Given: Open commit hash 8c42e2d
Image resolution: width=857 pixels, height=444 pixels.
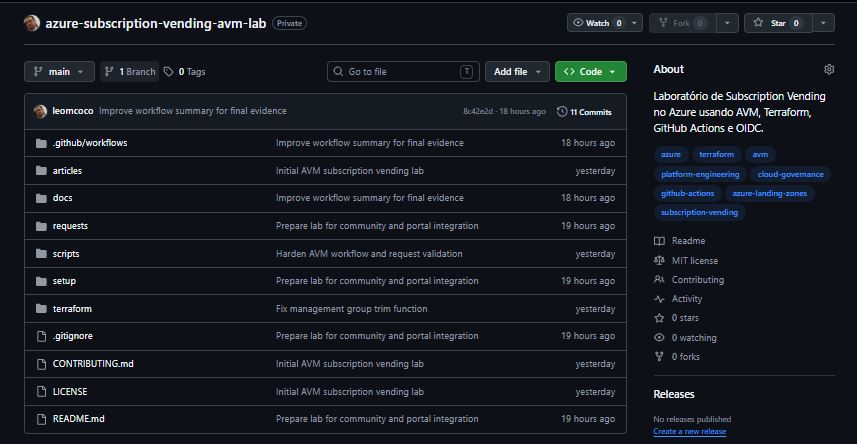Looking at the screenshot, I should coord(477,112).
